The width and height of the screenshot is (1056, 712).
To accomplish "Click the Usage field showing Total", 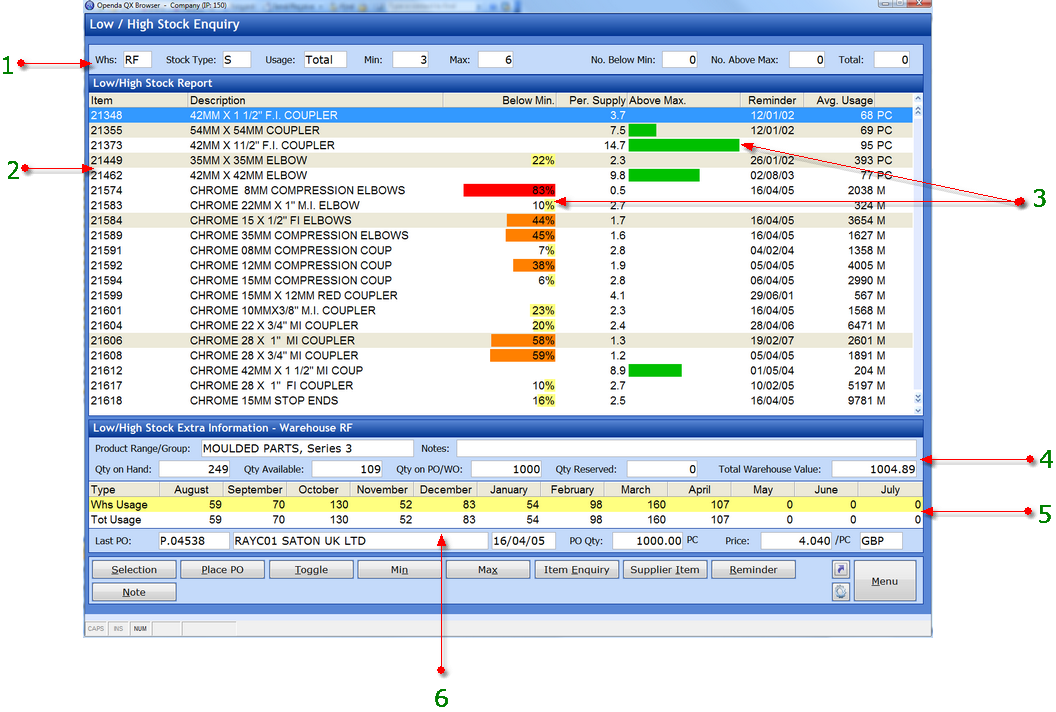I will [x=325, y=60].
